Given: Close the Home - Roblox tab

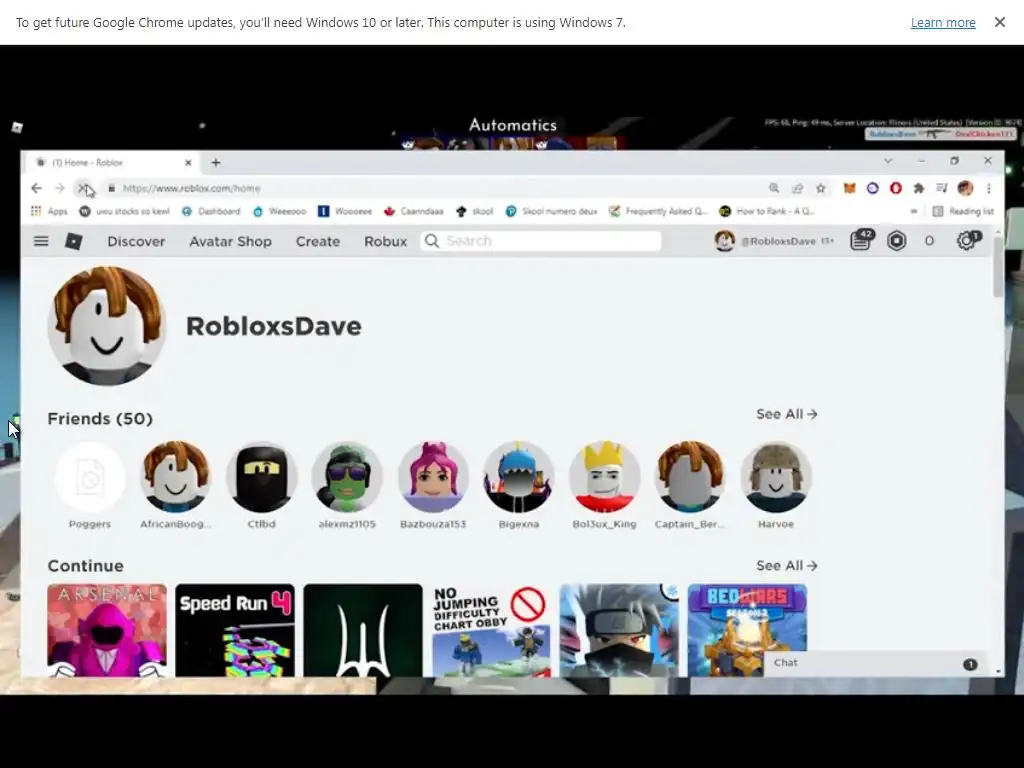Looking at the screenshot, I should click(188, 163).
